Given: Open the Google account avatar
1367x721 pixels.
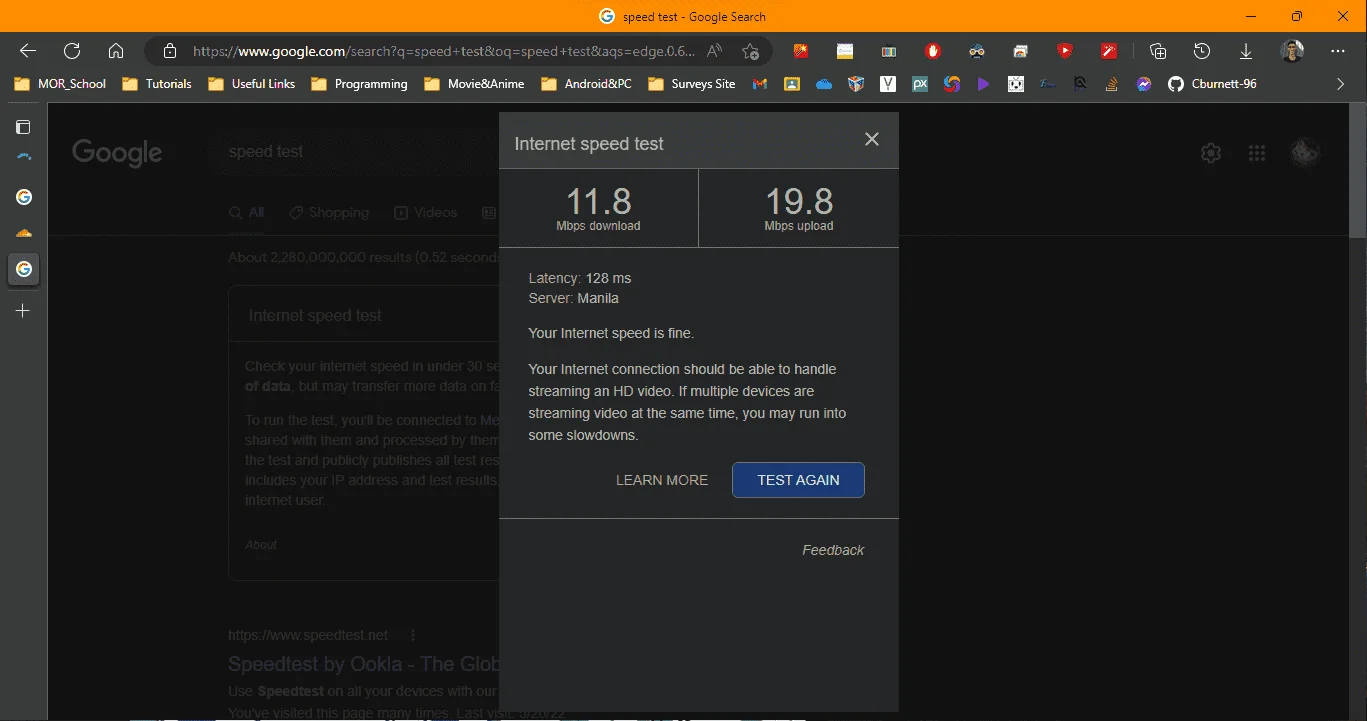Looking at the screenshot, I should coord(1305,153).
